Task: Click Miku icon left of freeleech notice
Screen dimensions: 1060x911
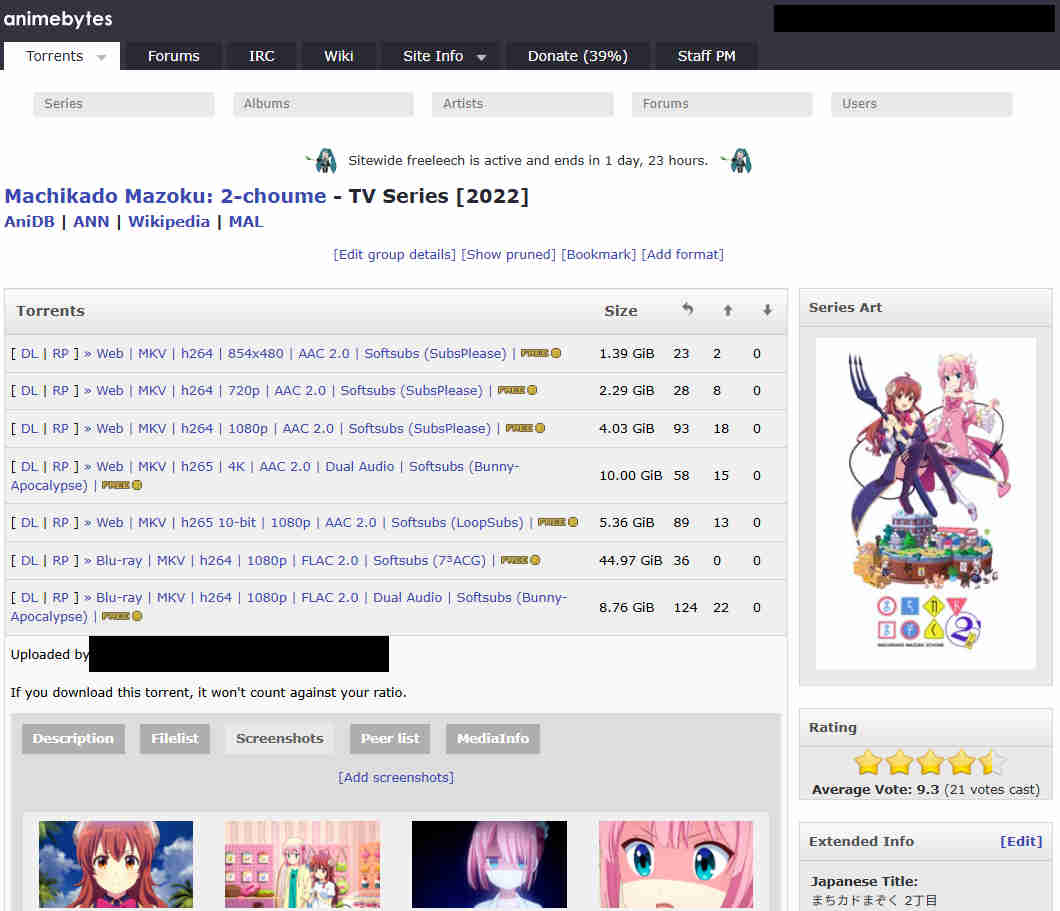Action: tap(322, 161)
